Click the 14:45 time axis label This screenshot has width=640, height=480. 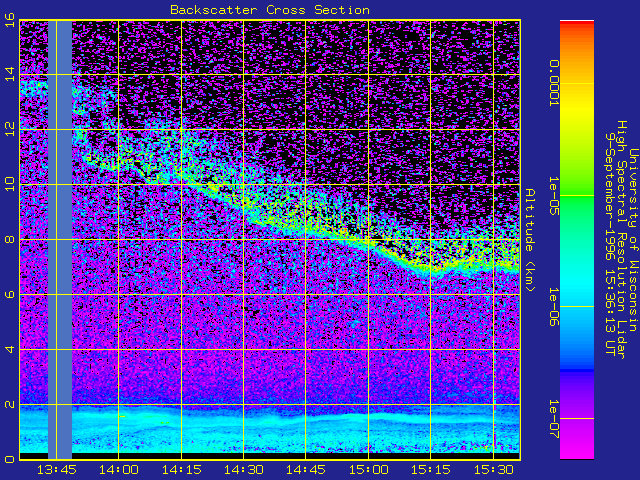pyautogui.click(x=306, y=470)
